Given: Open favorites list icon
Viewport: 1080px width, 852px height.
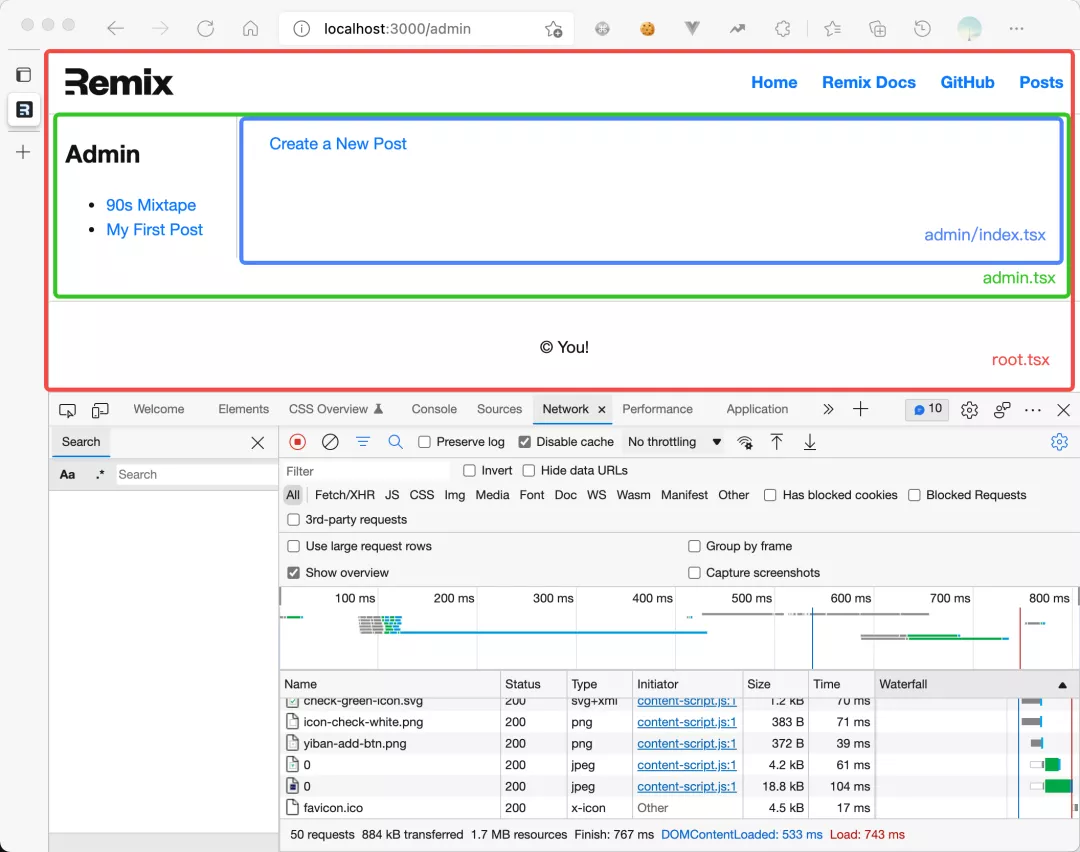Looking at the screenshot, I should (832, 28).
